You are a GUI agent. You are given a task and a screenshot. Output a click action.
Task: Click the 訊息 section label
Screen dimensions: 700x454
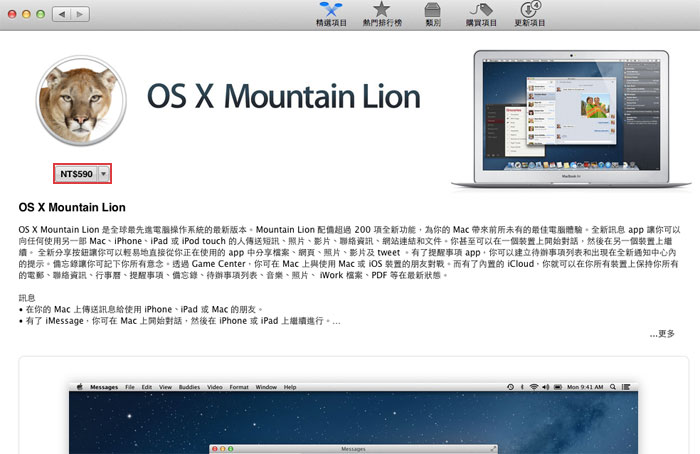click(27, 298)
